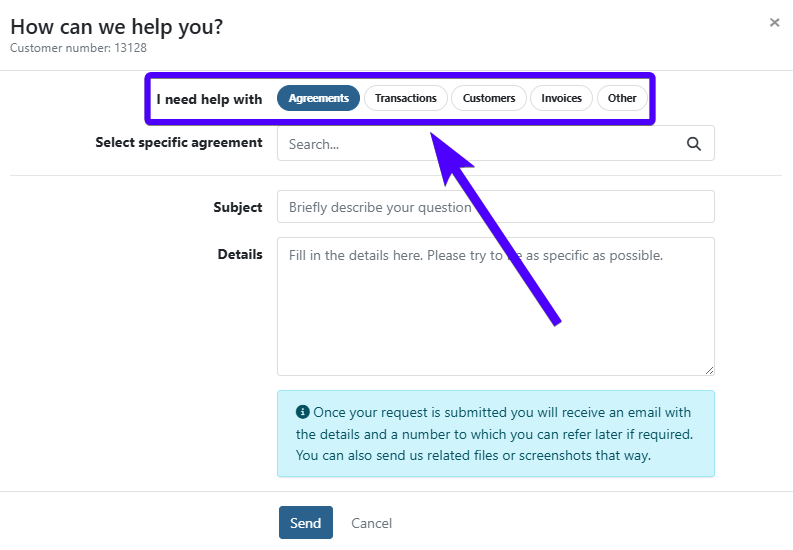Screen dimensions: 793x550
Task: Click the Subject field label
Action: click(237, 207)
